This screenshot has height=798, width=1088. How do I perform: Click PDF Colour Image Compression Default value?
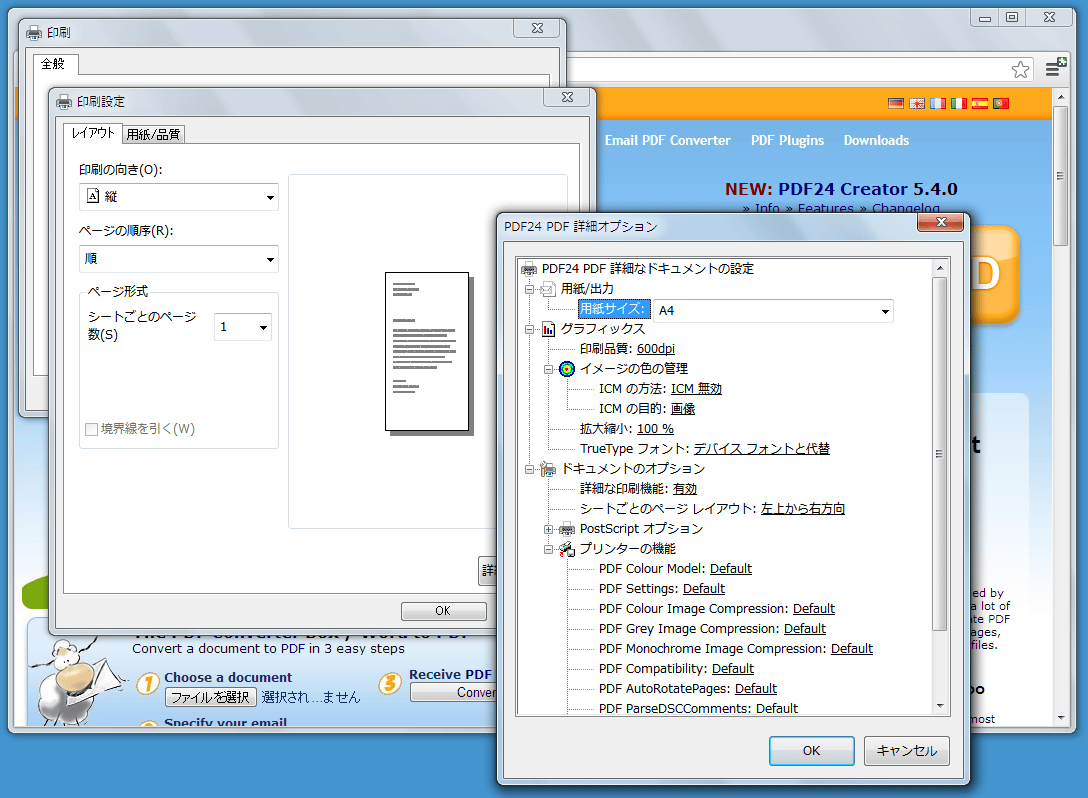coord(814,609)
